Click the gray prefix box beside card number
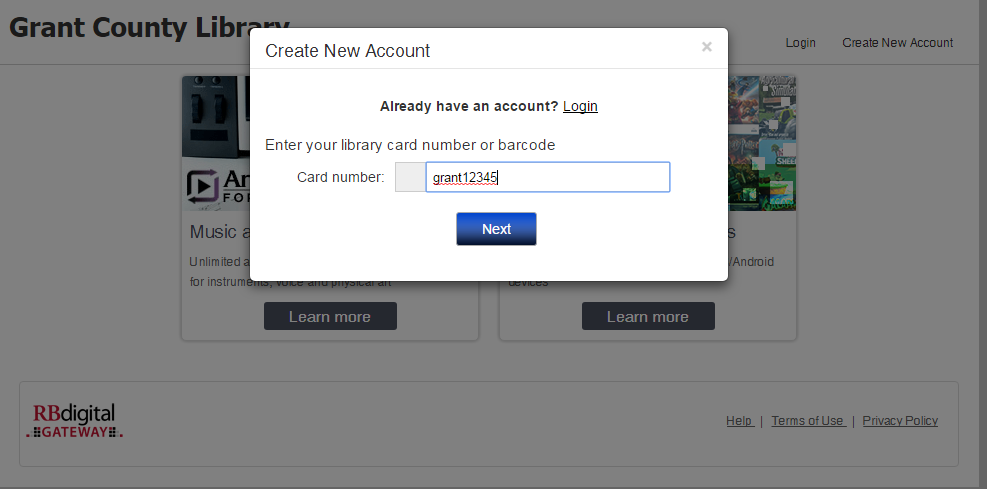The image size is (987, 489). (410, 177)
